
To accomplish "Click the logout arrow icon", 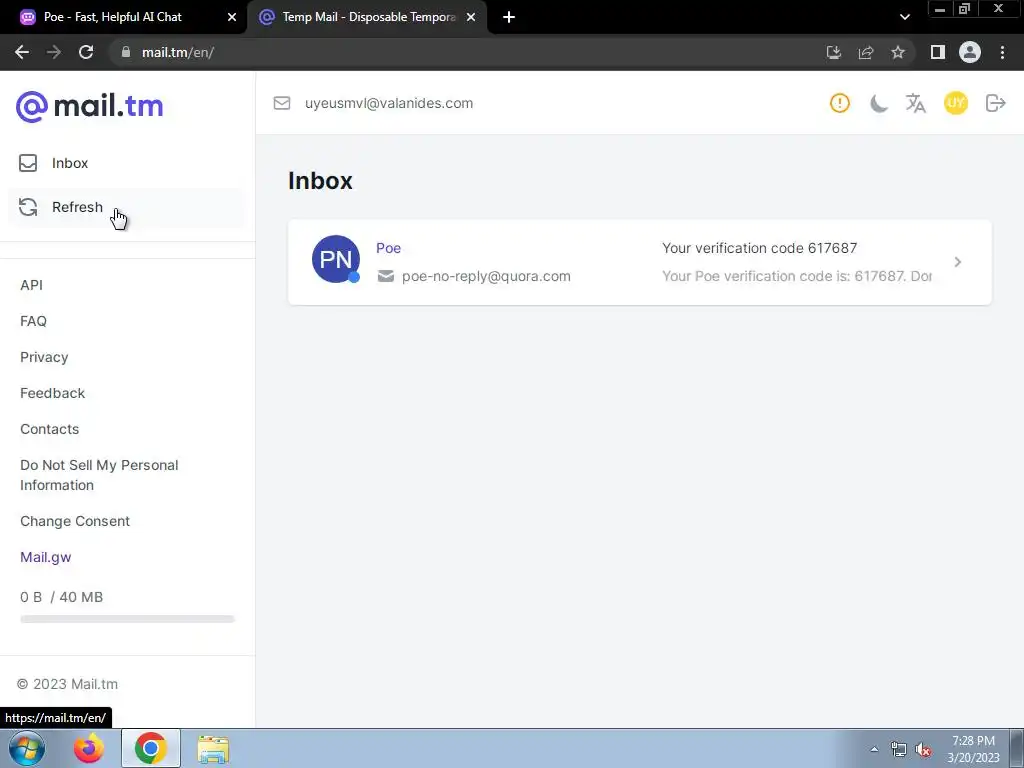I will pos(995,103).
